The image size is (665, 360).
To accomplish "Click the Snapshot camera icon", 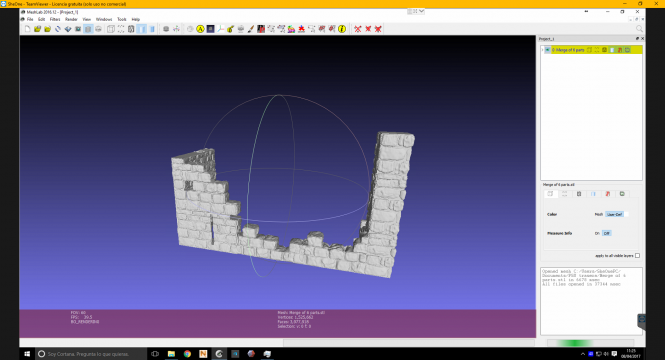I will (x=78, y=29).
